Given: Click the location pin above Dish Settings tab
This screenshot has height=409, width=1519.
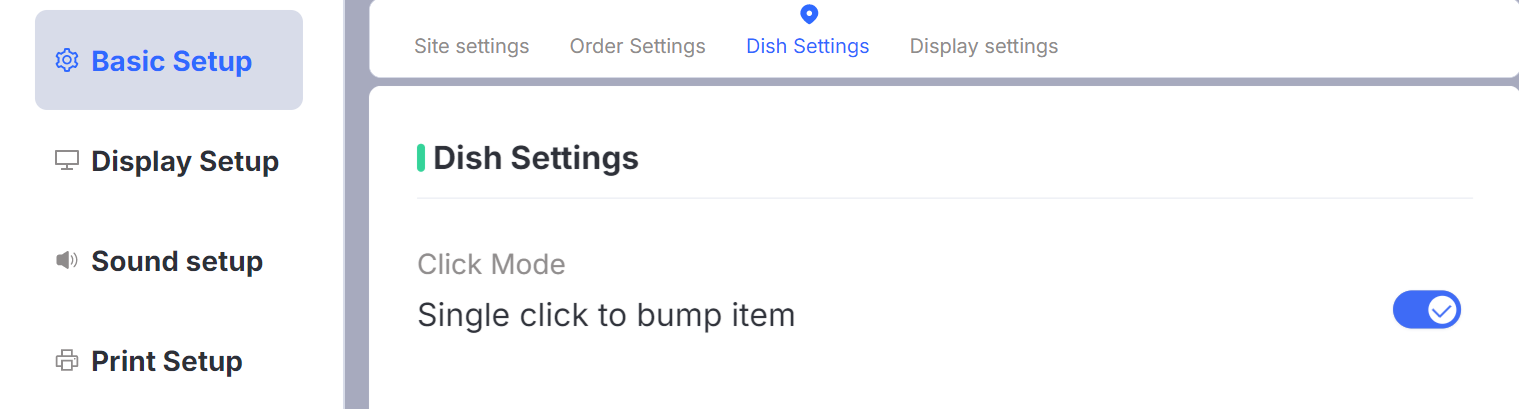Looking at the screenshot, I should point(809,14).
